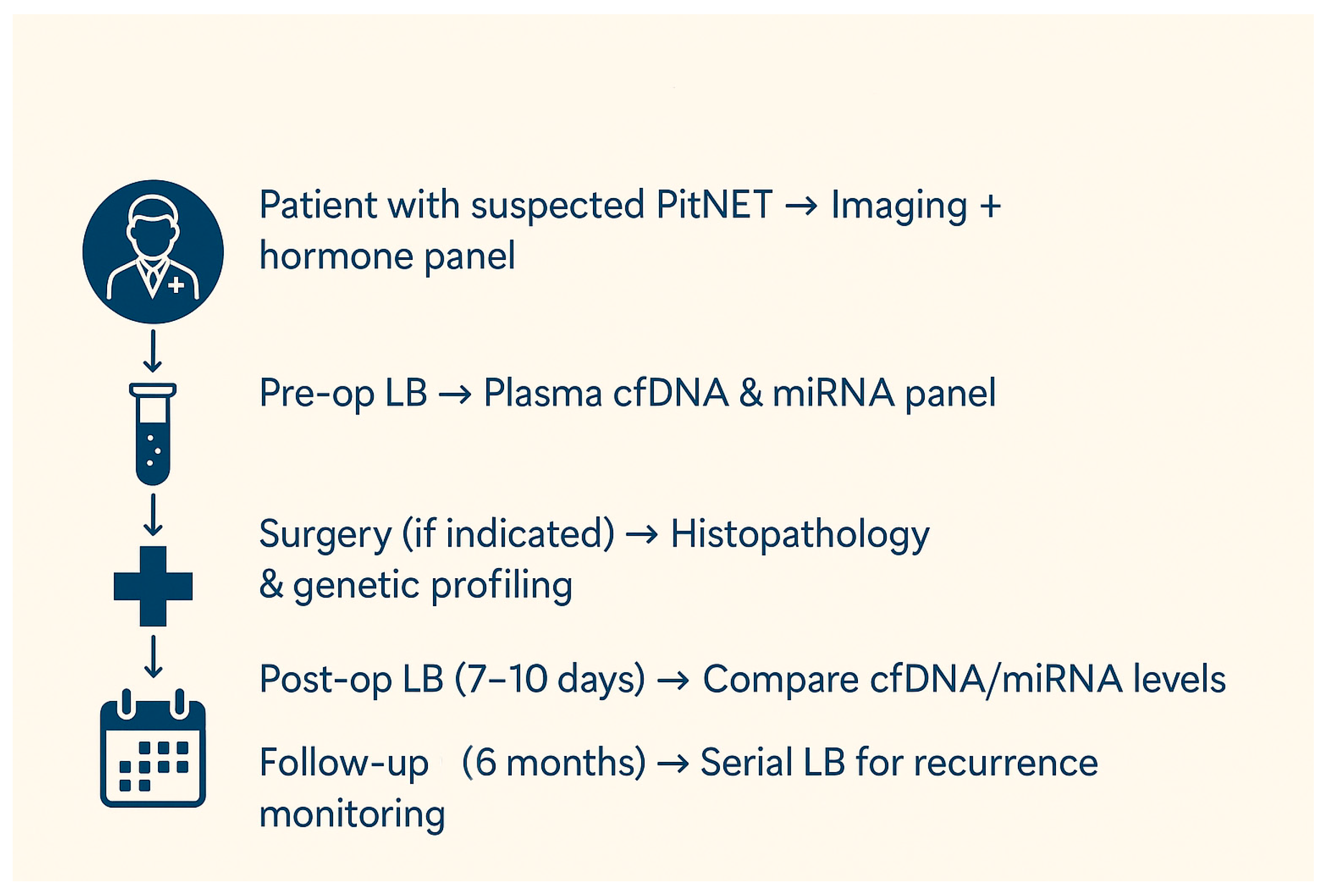The width and height of the screenshot is (1328, 896).
Task: Click the "Surgery (if indicated)" label
Action: click(437, 534)
